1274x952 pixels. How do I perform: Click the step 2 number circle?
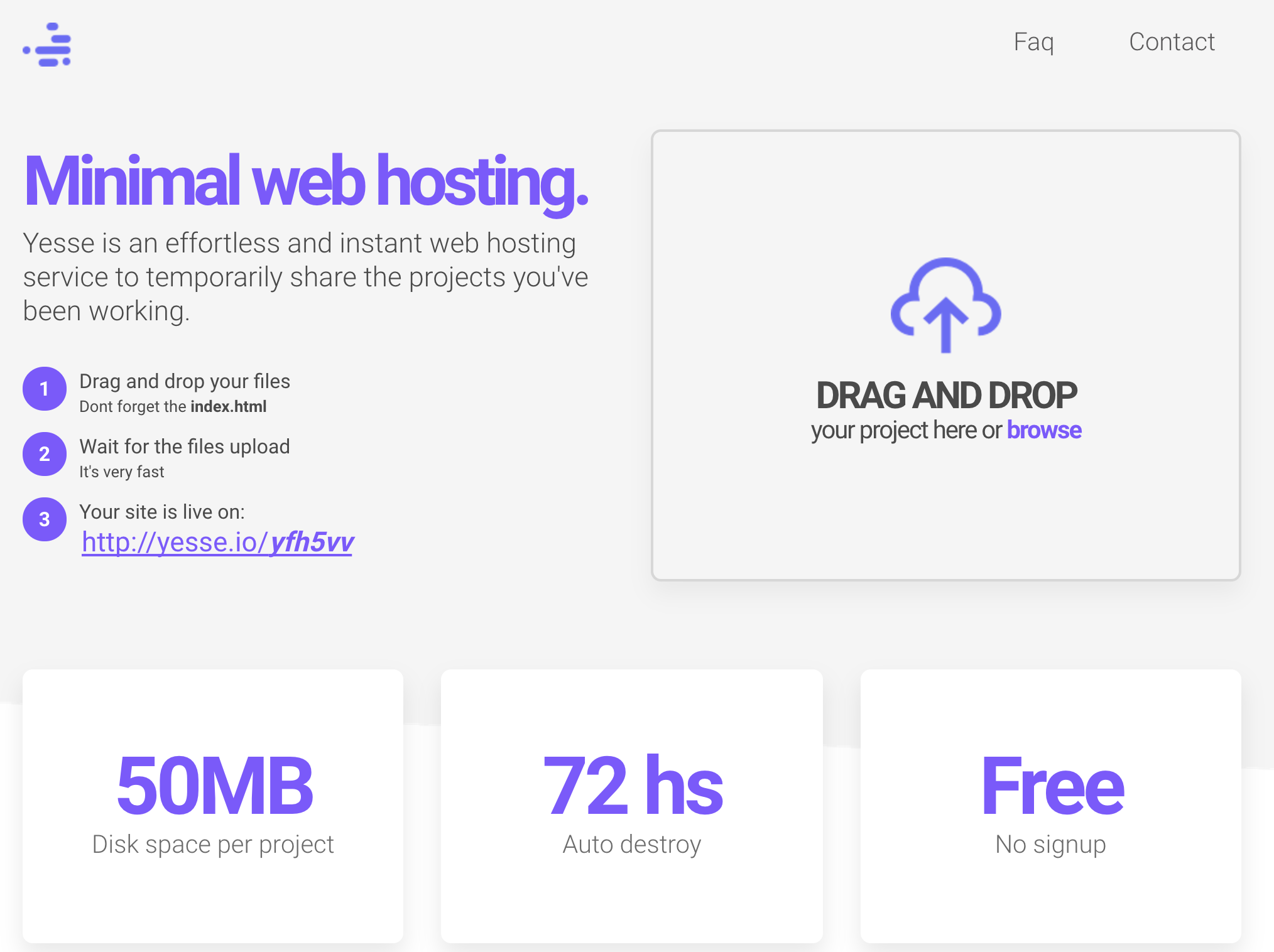click(x=45, y=454)
